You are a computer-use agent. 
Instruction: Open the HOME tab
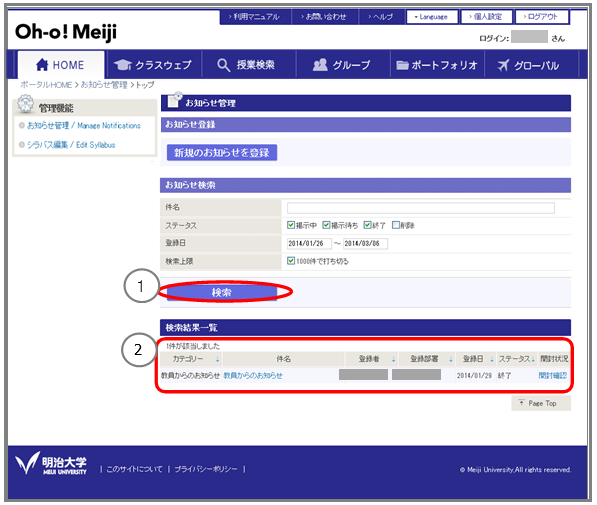click(61, 65)
